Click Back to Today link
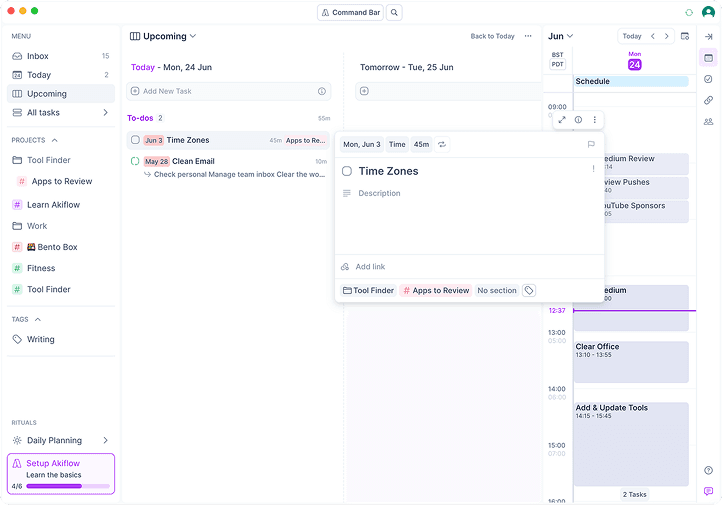Viewport: 722px width, 505px height. click(x=492, y=36)
